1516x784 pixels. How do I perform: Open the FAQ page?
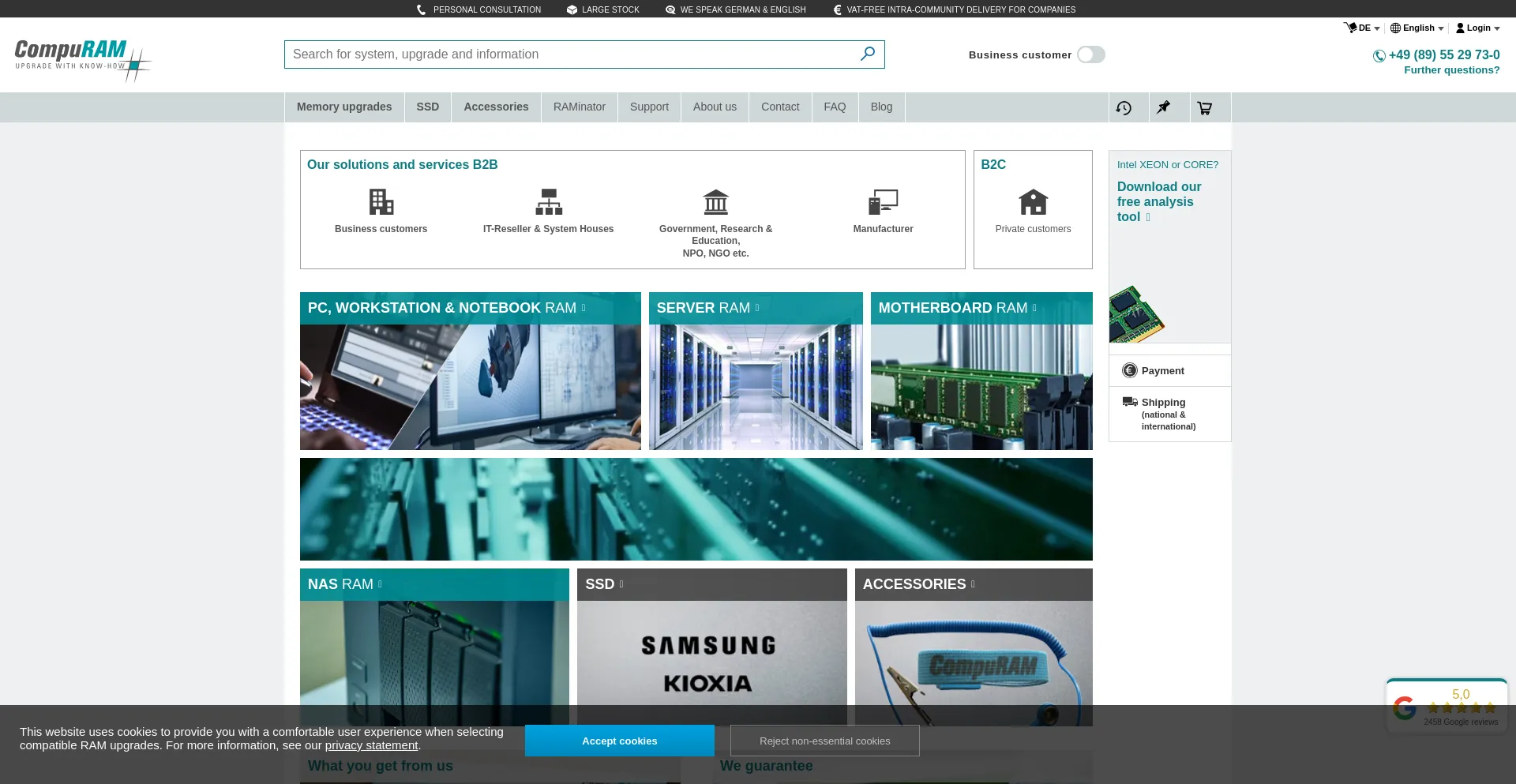pyautogui.click(x=835, y=107)
